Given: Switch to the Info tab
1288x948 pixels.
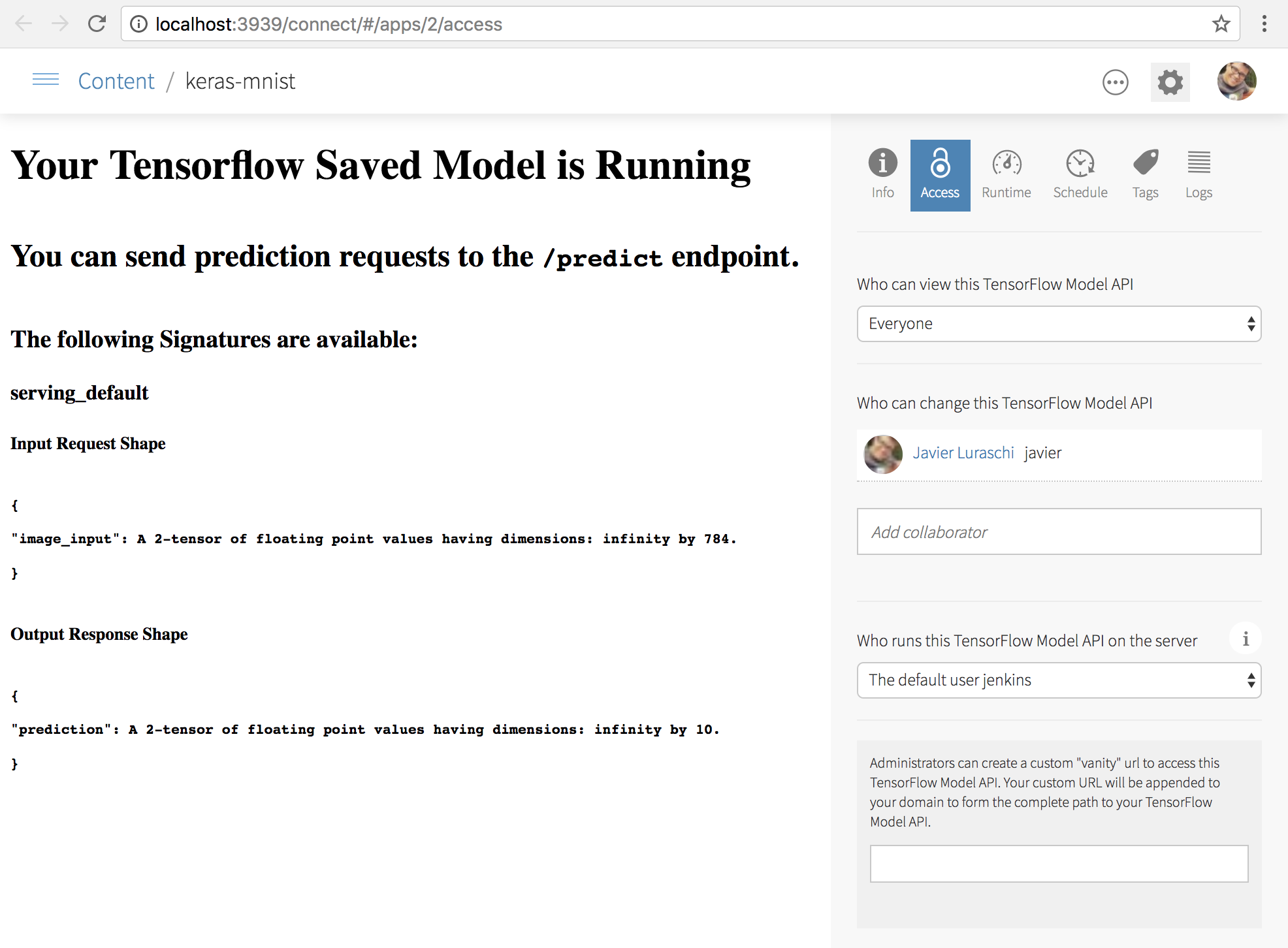Looking at the screenshot, I should (882, 175).
